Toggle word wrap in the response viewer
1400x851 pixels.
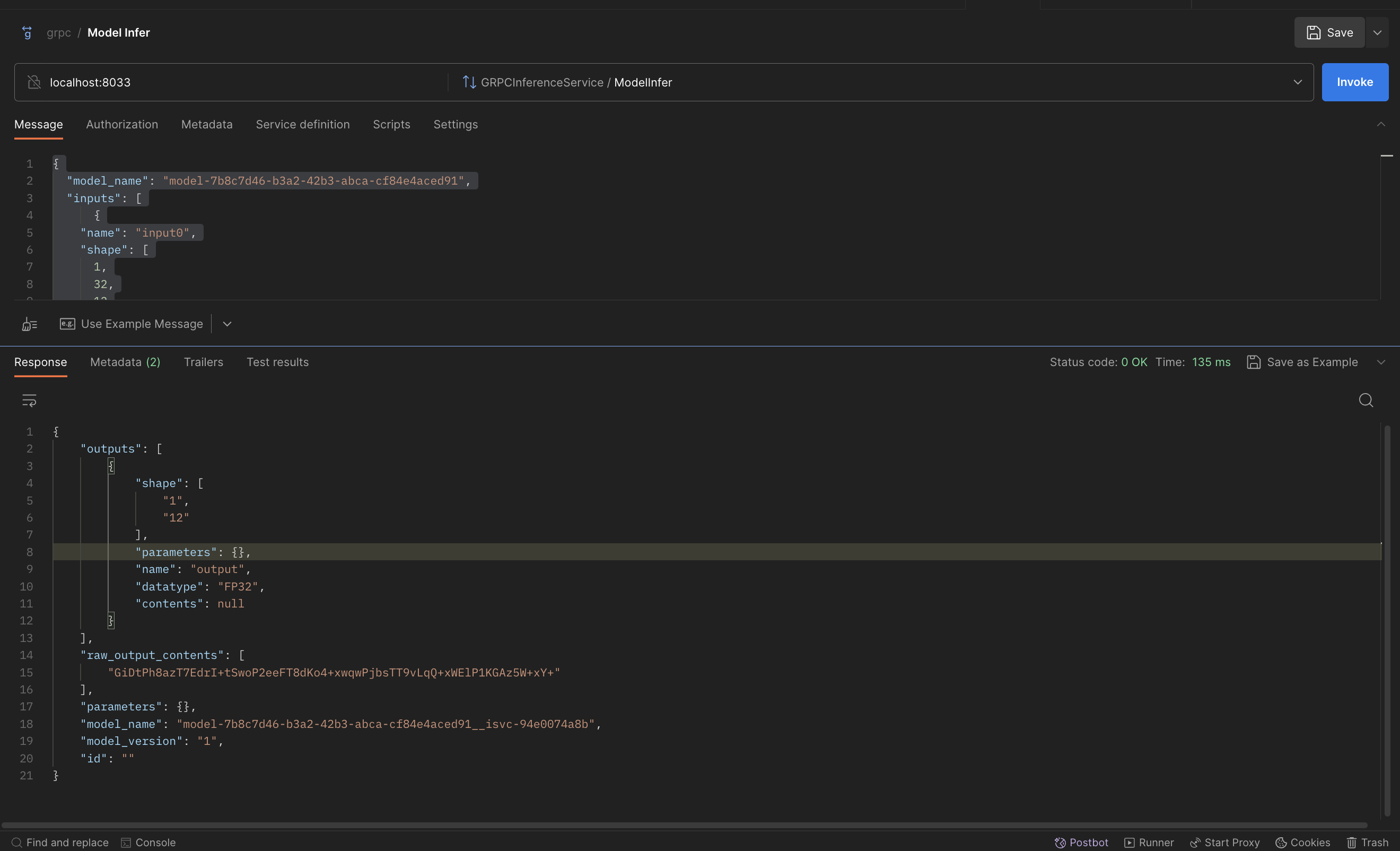click(x=29, y=400)
